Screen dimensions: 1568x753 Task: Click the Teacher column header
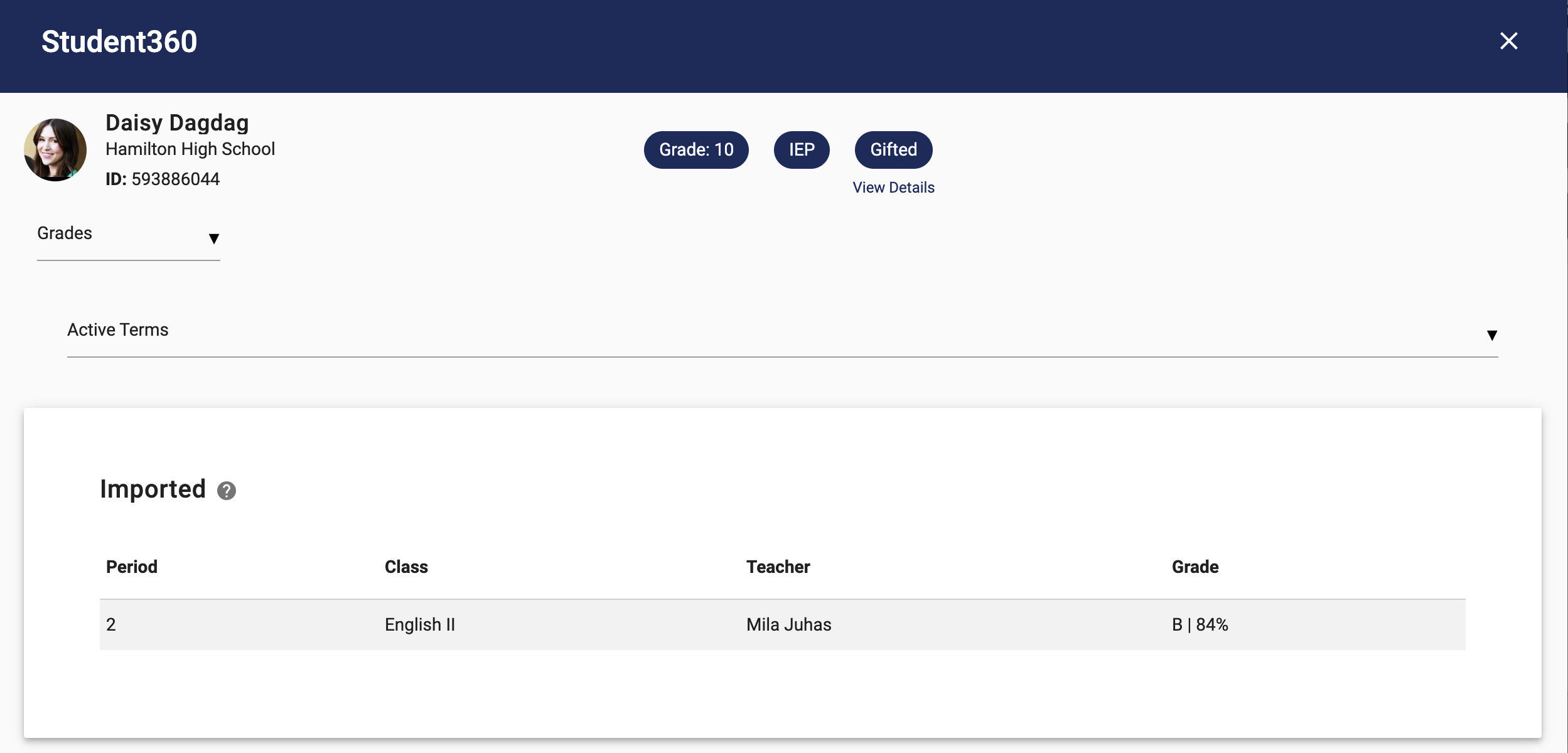tap(778, 567)
